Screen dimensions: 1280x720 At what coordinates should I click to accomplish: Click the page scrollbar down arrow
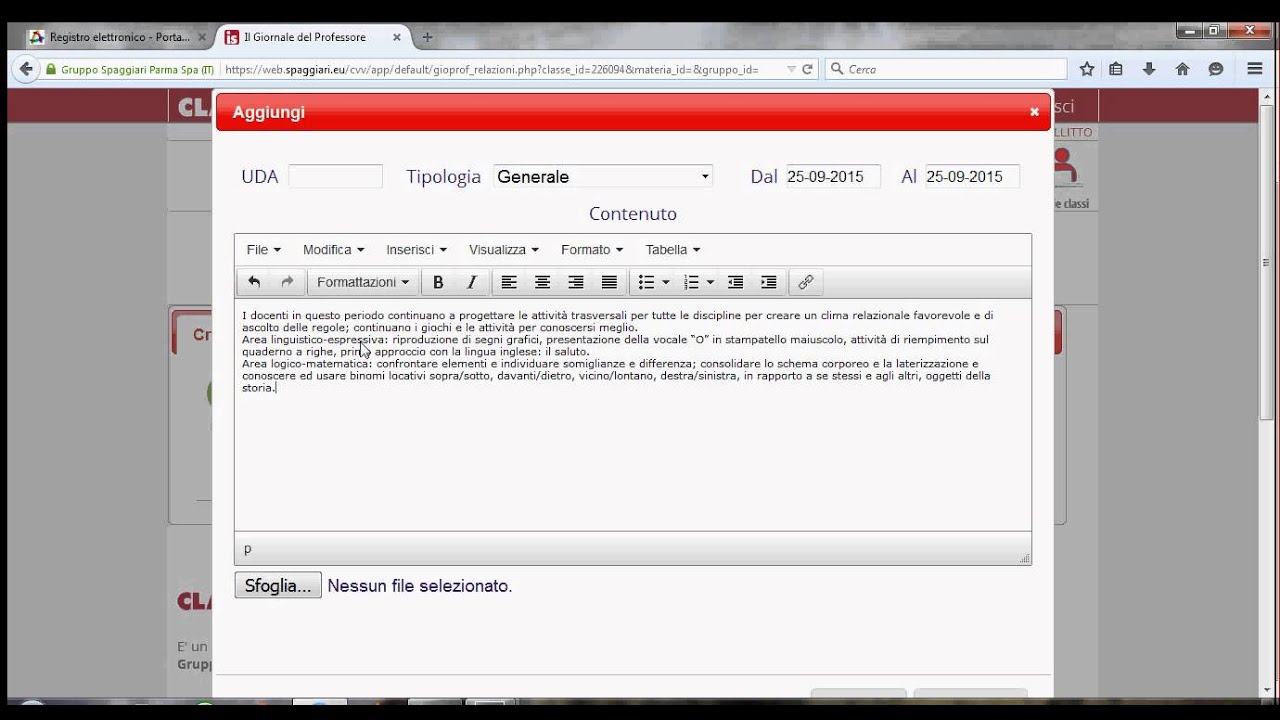click(x=1269, y=690)
